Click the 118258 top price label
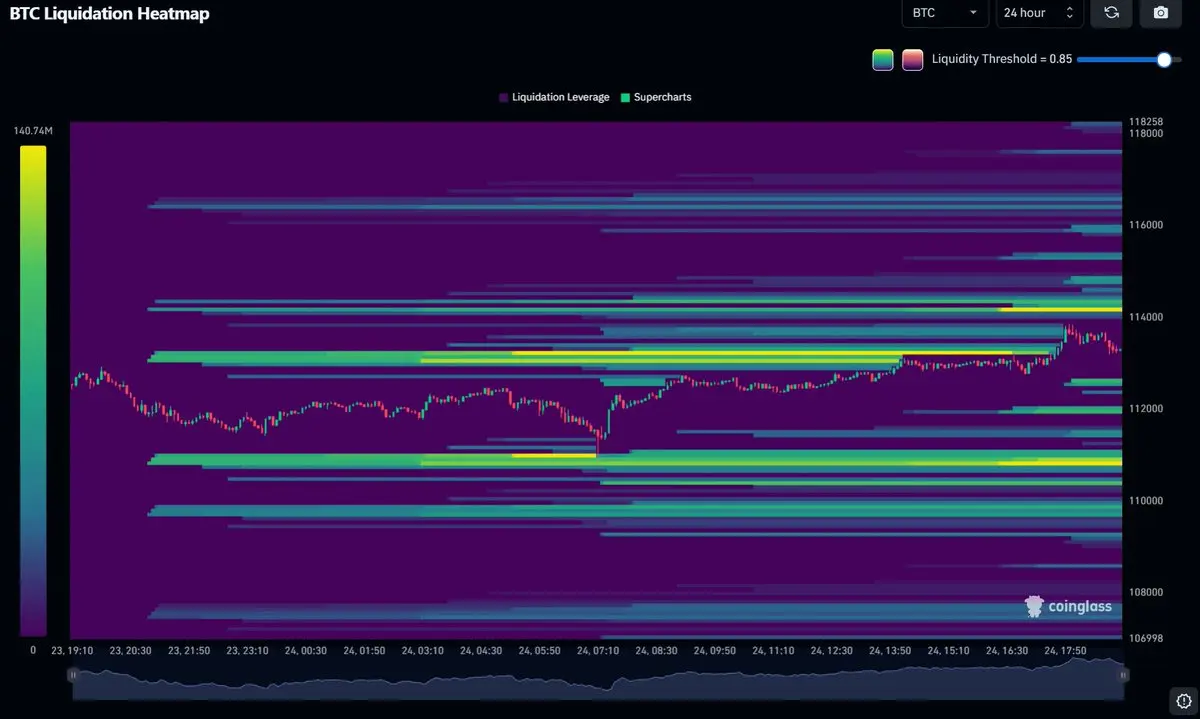The image size is (1200, 719). pos(1146,121)
